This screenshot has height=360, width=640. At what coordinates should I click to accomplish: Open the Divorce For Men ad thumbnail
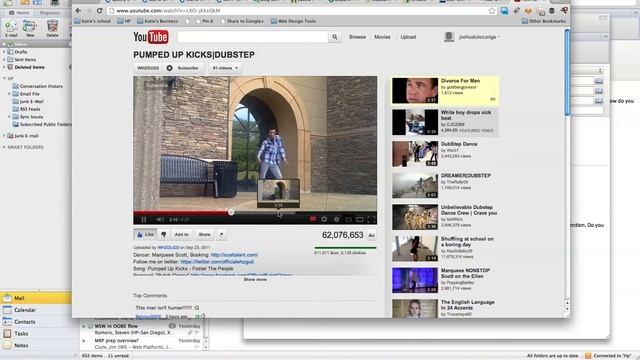415,91
